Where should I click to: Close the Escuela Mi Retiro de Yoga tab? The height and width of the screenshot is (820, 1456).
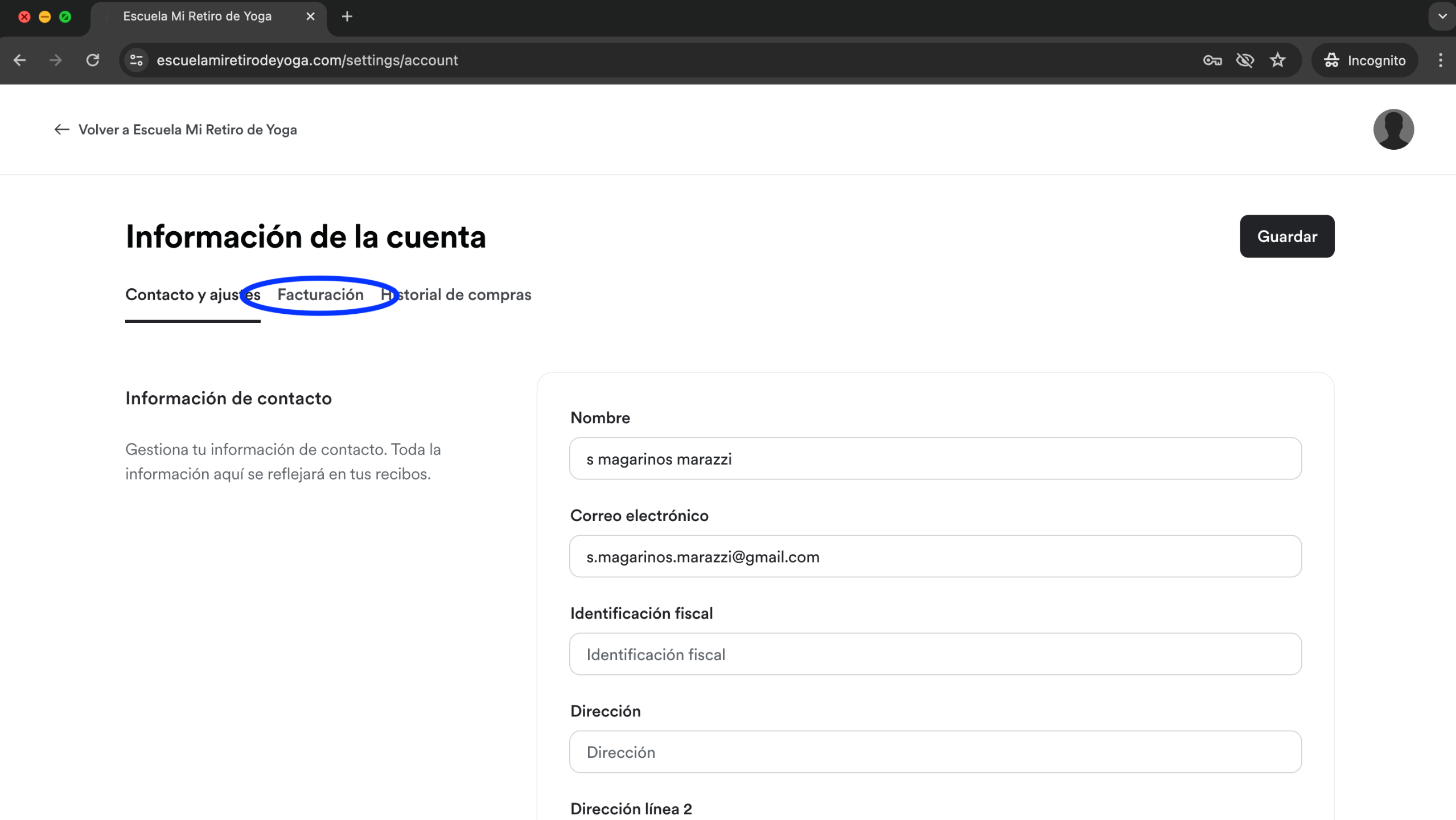(x=310, y=17)
